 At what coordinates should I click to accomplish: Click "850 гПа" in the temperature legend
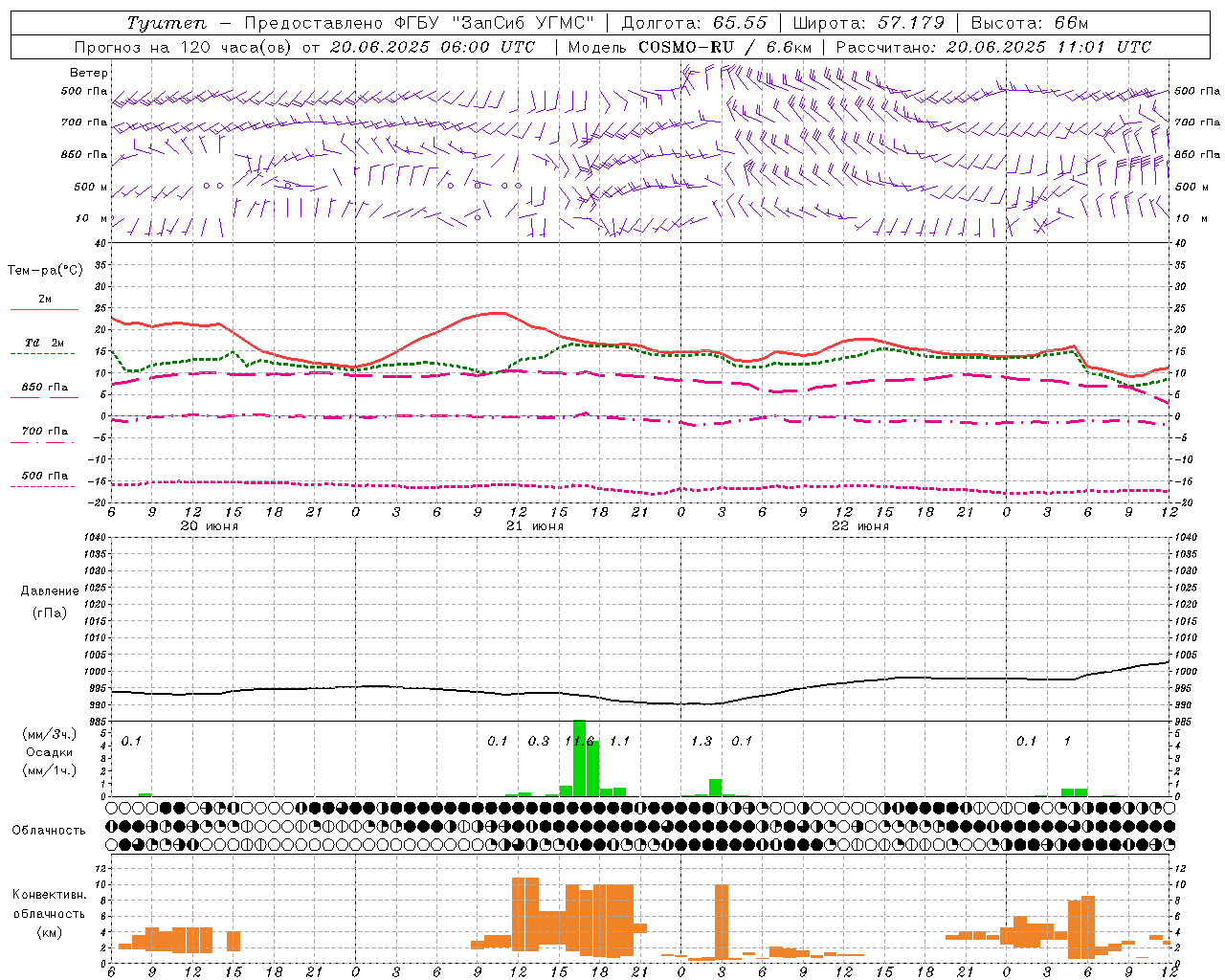[44, 388]
